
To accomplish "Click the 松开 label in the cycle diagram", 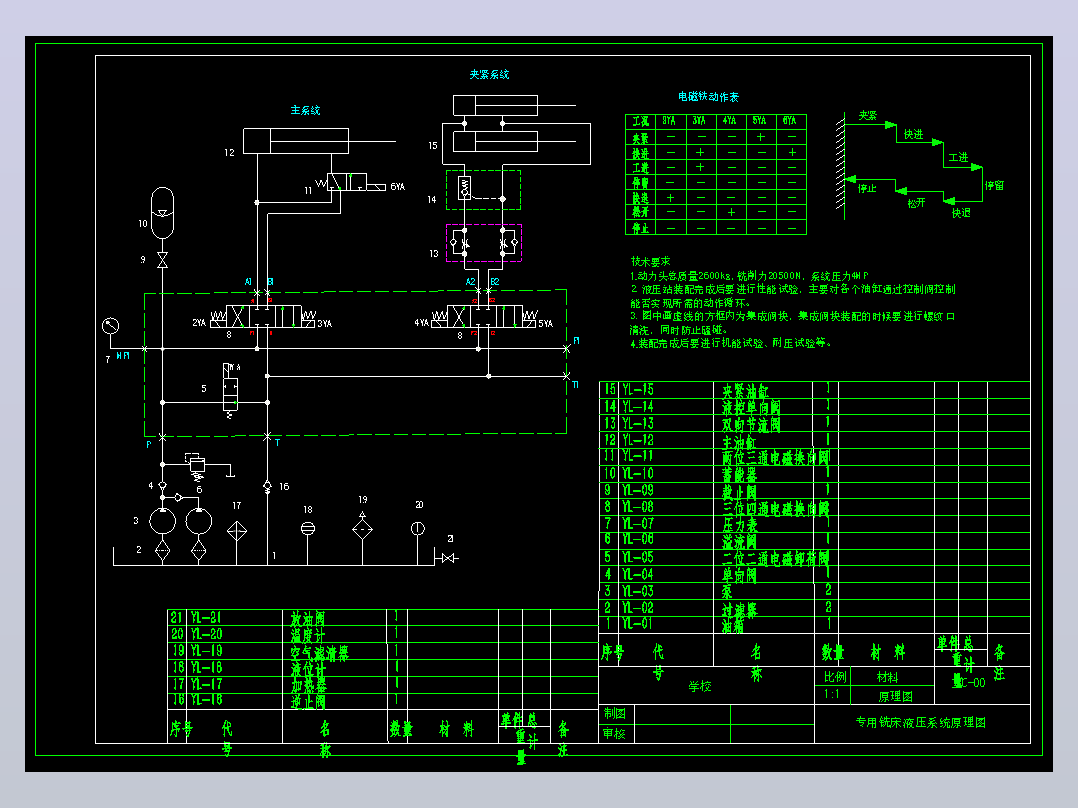I will (x=916, y=204).
